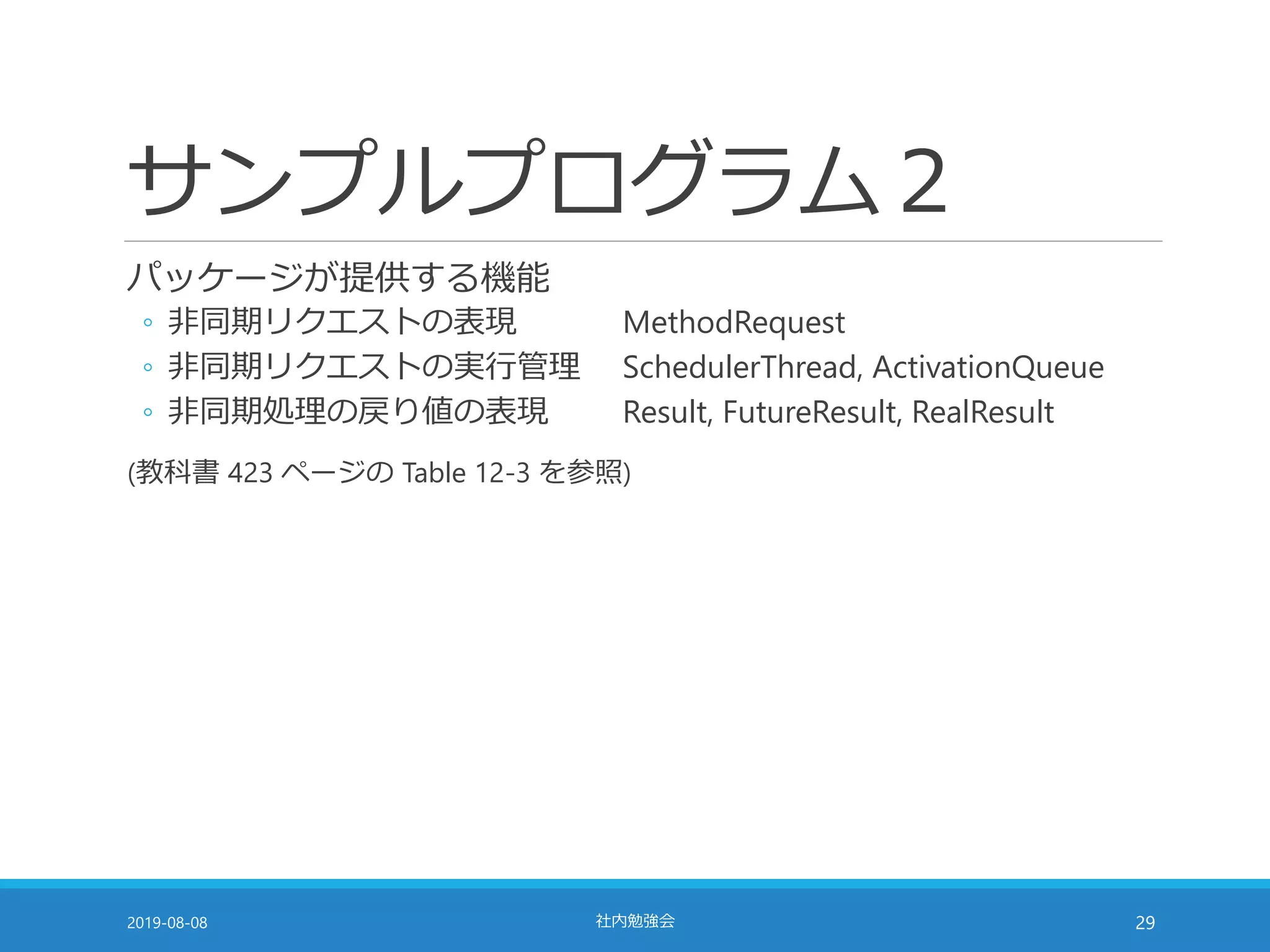Click the textbook note mentioning Table 12-3

pos(379,473)
